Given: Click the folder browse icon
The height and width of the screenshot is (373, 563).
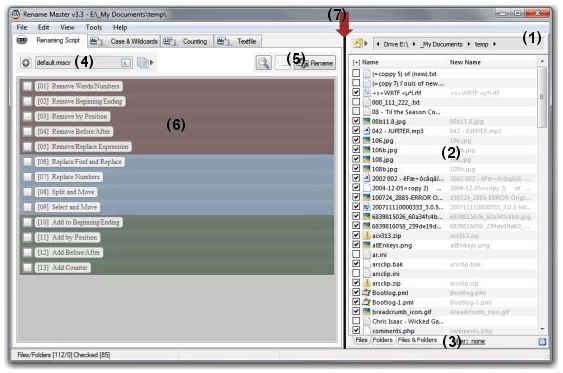Looking at the screenshot, I should (x=358, y=44).
